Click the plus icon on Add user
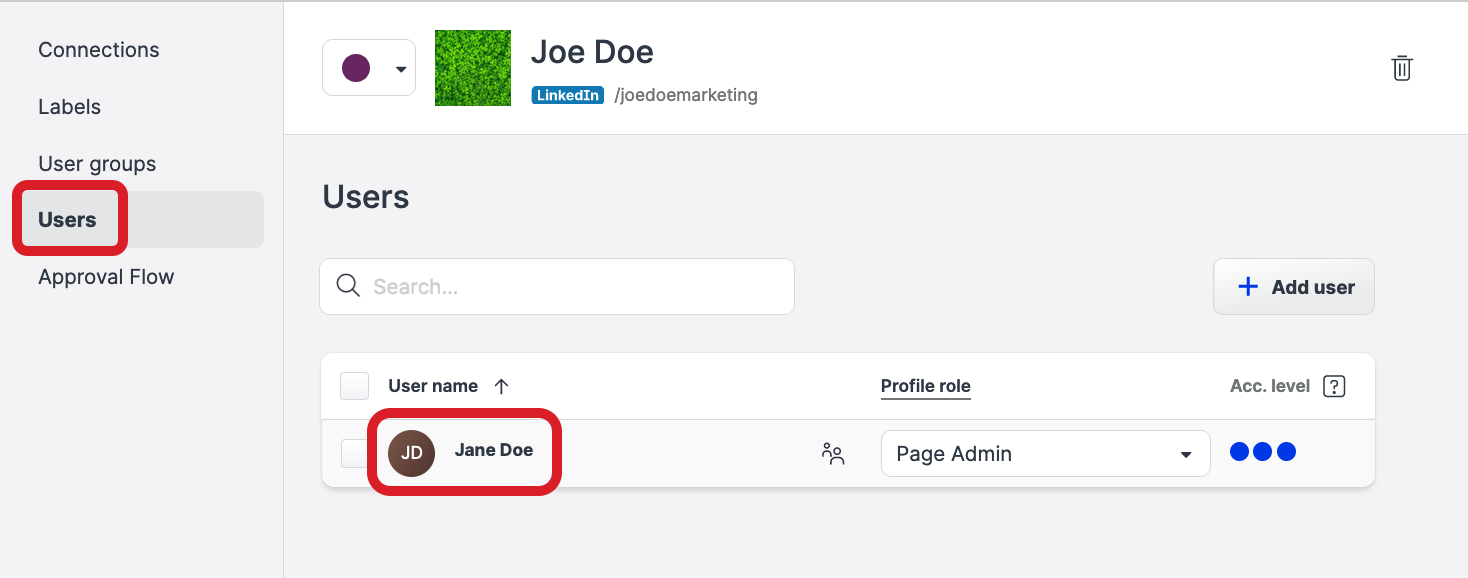 tap(1248, 286)
